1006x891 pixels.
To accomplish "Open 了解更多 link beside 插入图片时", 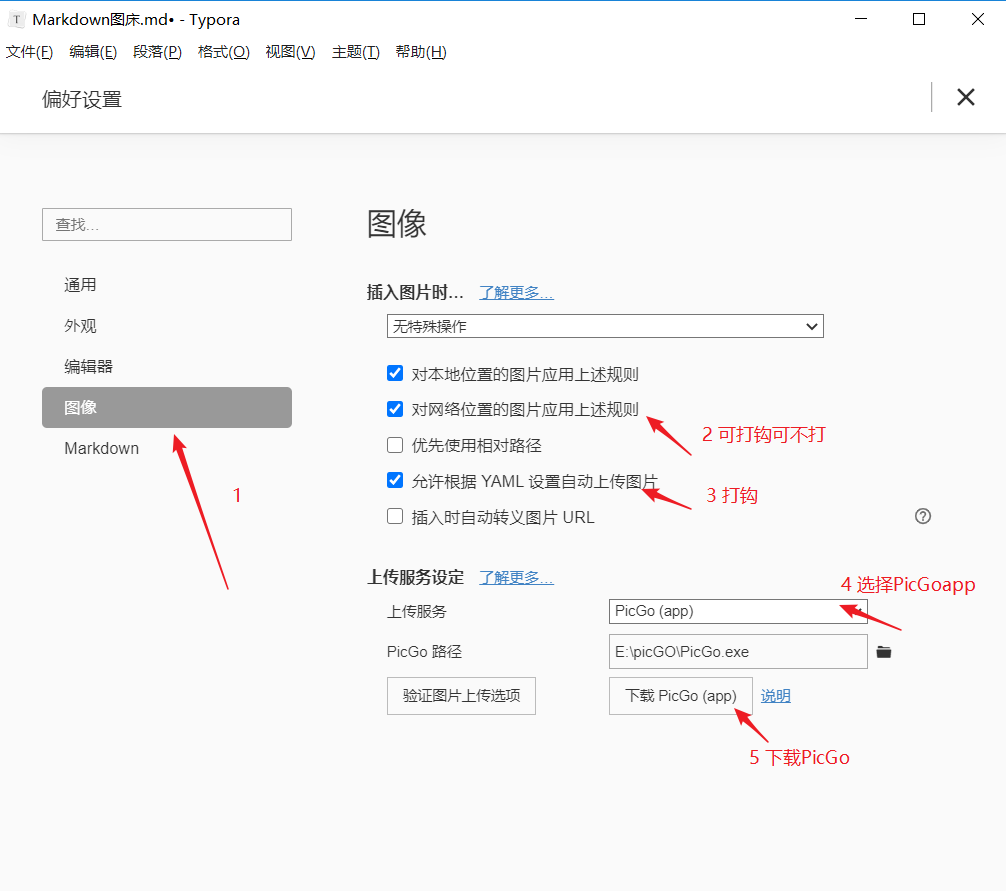I will coord(516,293).
